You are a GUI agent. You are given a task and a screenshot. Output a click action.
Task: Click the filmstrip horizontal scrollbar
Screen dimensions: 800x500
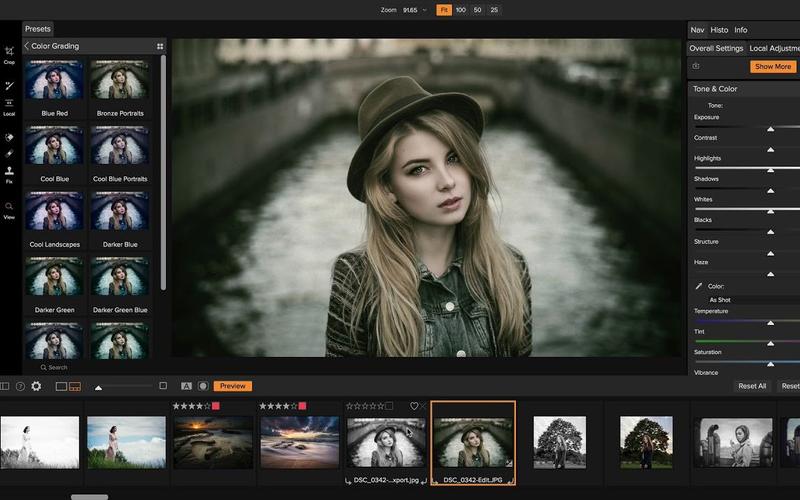coord(89,497)
